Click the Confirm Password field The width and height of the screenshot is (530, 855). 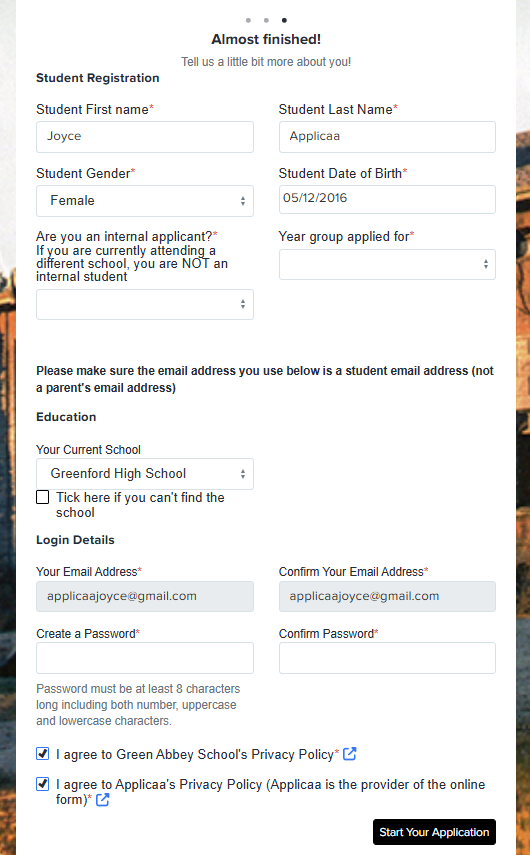point(387,658)
